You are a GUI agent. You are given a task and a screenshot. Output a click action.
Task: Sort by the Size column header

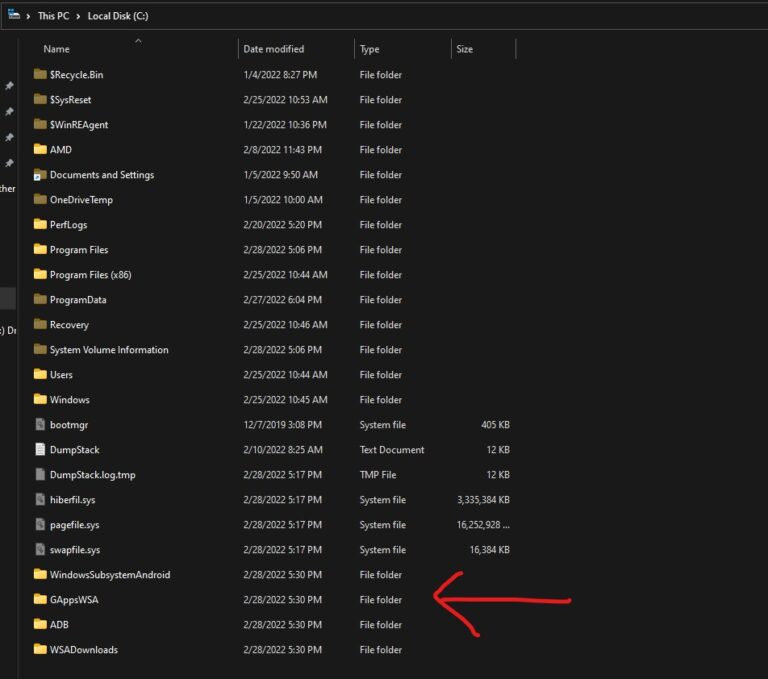point(464,49)
